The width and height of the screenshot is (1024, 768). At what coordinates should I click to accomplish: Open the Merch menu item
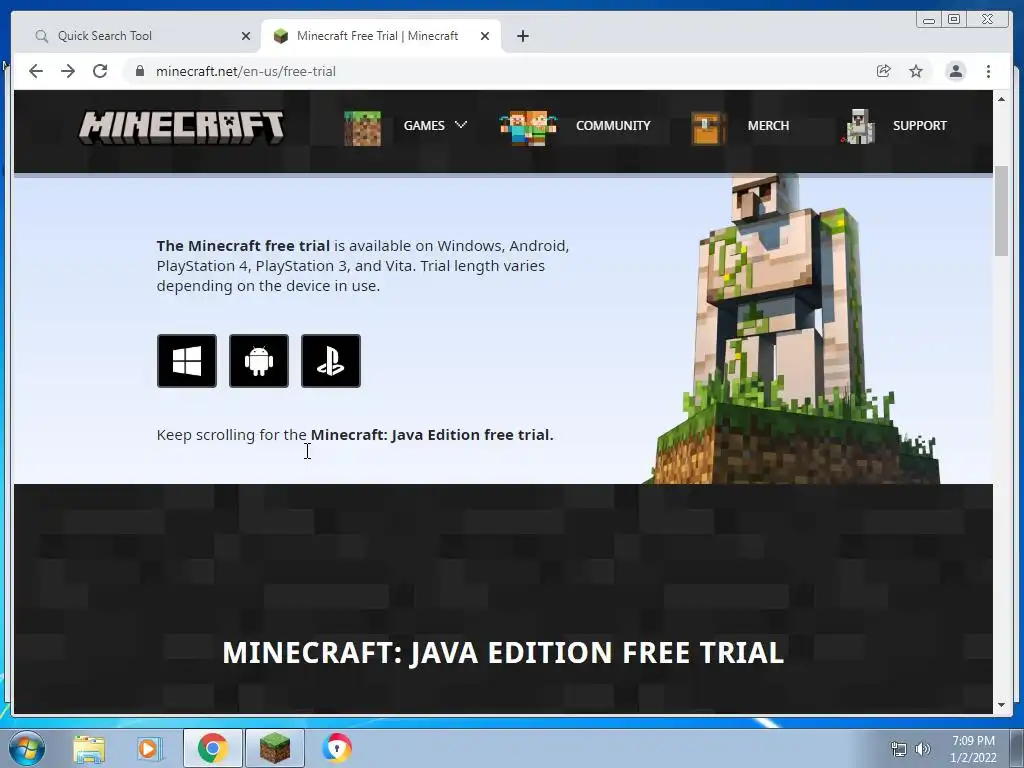[768, 125]
